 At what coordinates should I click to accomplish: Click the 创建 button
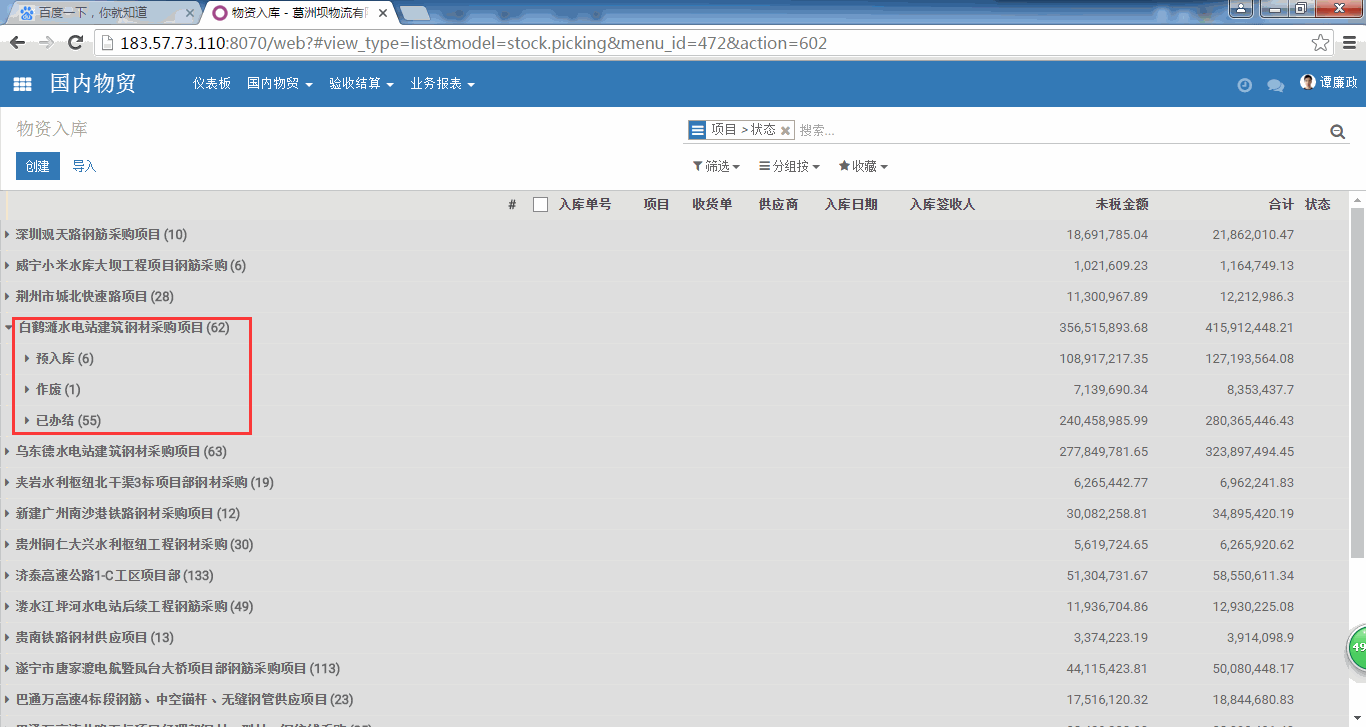[x=38, y=166]
